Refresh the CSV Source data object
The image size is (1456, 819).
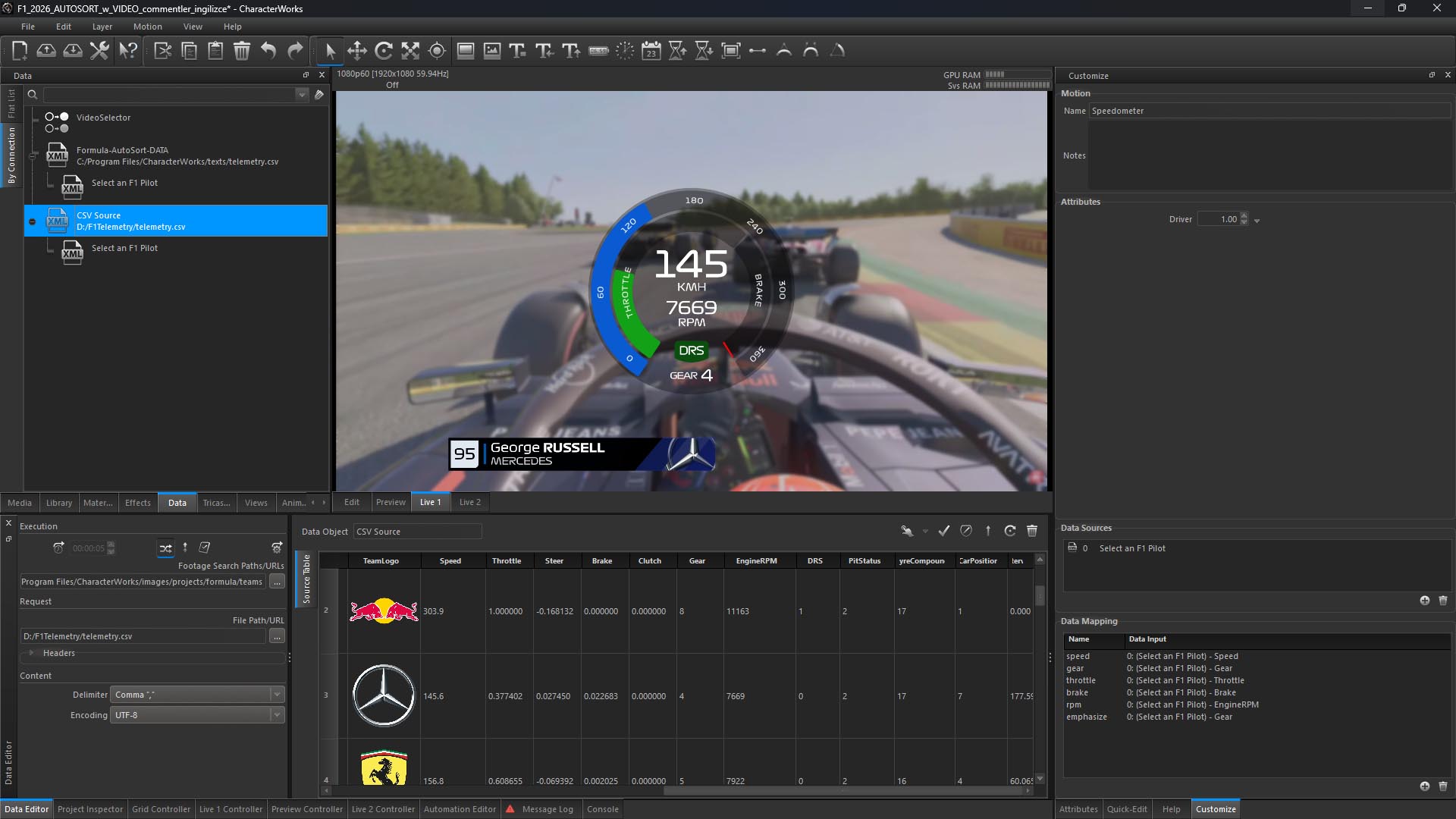click(1010, 531)
